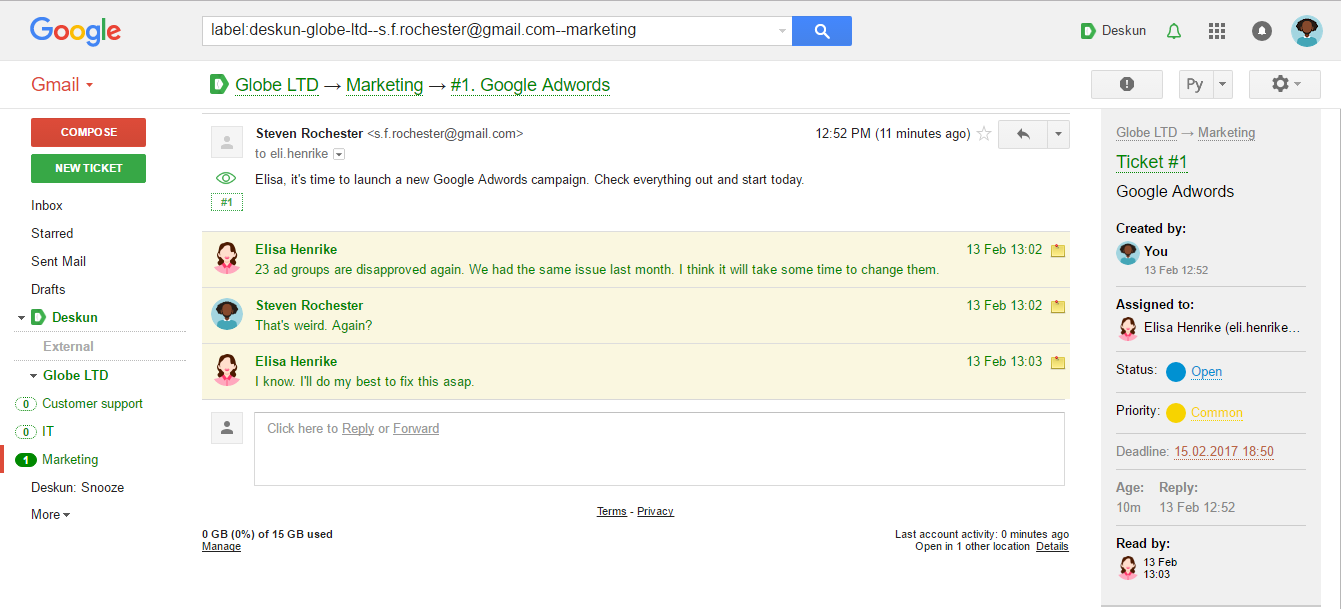Click Manage storage link
Screen dimensions: 1341x609
[x=221, y=546]
